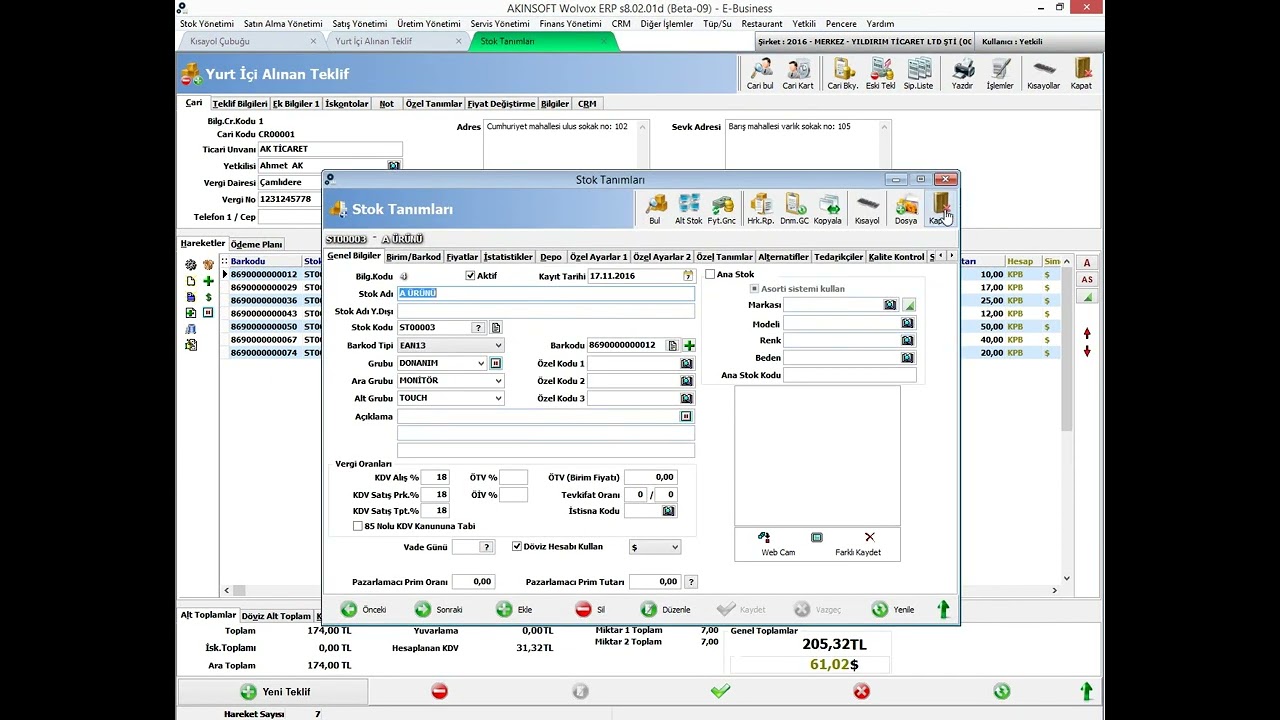Check 85 Nolu KDV Kanununa Tabi
The width and height of the screenshot is (1280, 720).
pyautogui.click(x=358, y=526)
